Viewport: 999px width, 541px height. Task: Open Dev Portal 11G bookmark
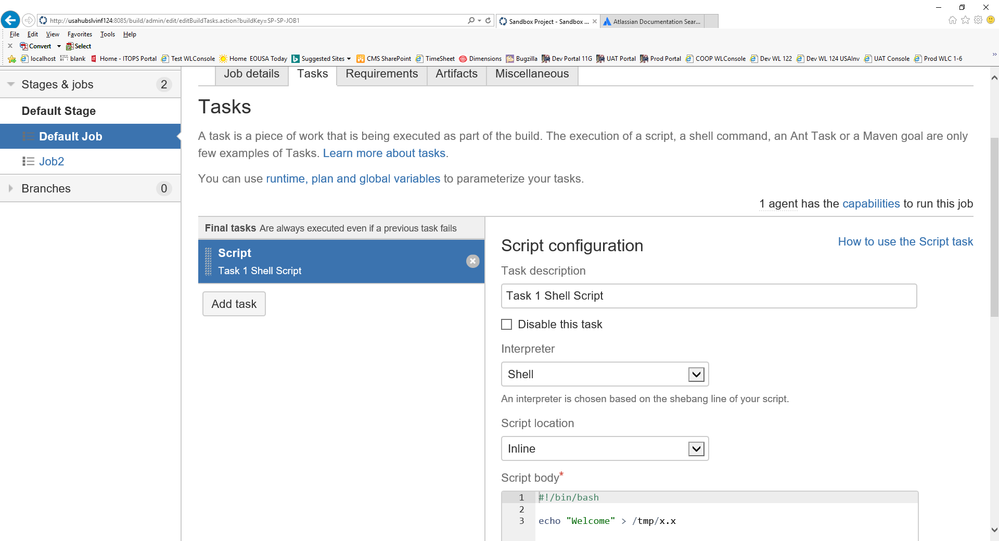tap(566, 59)
